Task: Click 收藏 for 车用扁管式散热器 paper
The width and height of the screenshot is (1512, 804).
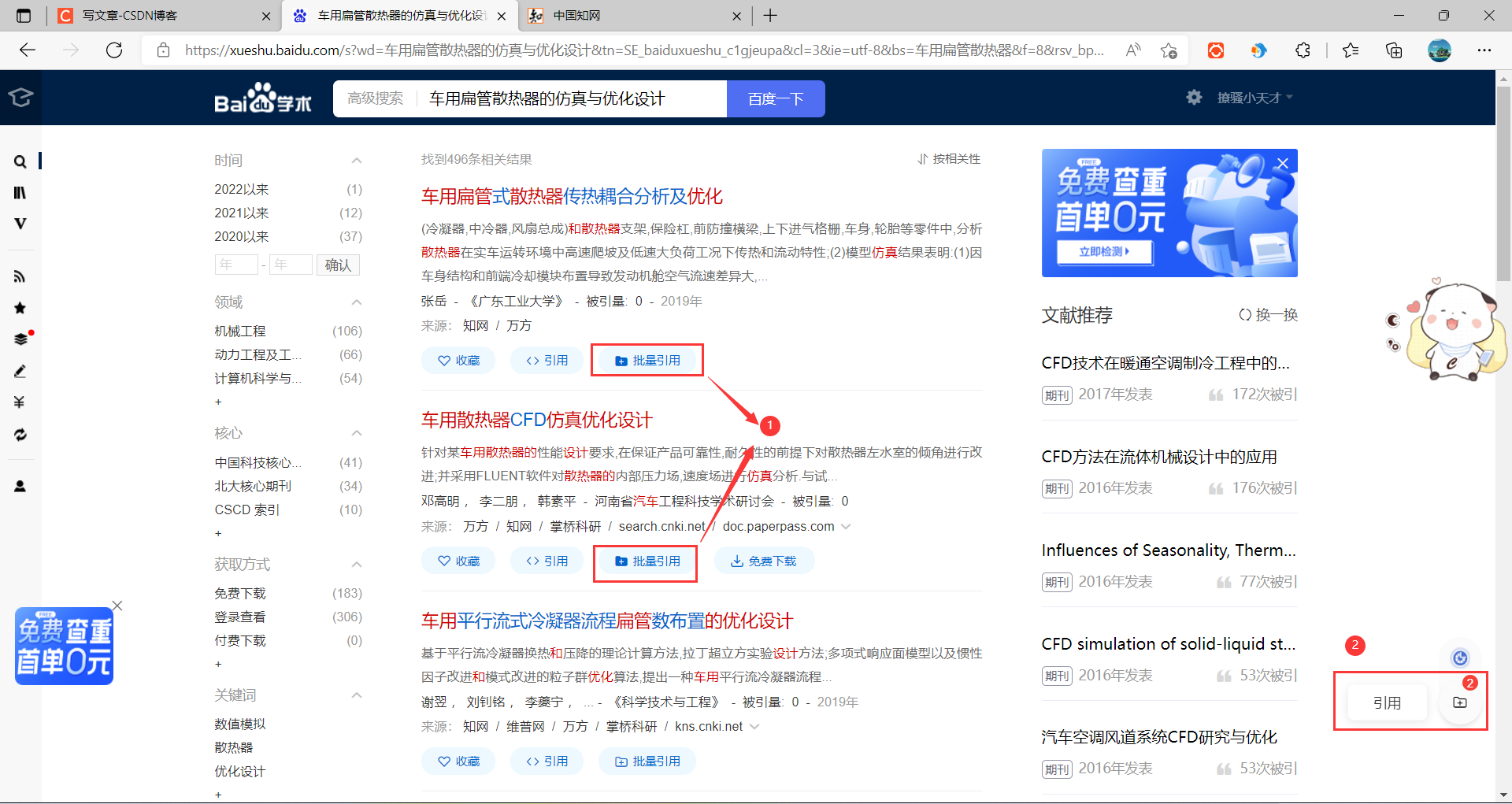Action: point(458,361)
